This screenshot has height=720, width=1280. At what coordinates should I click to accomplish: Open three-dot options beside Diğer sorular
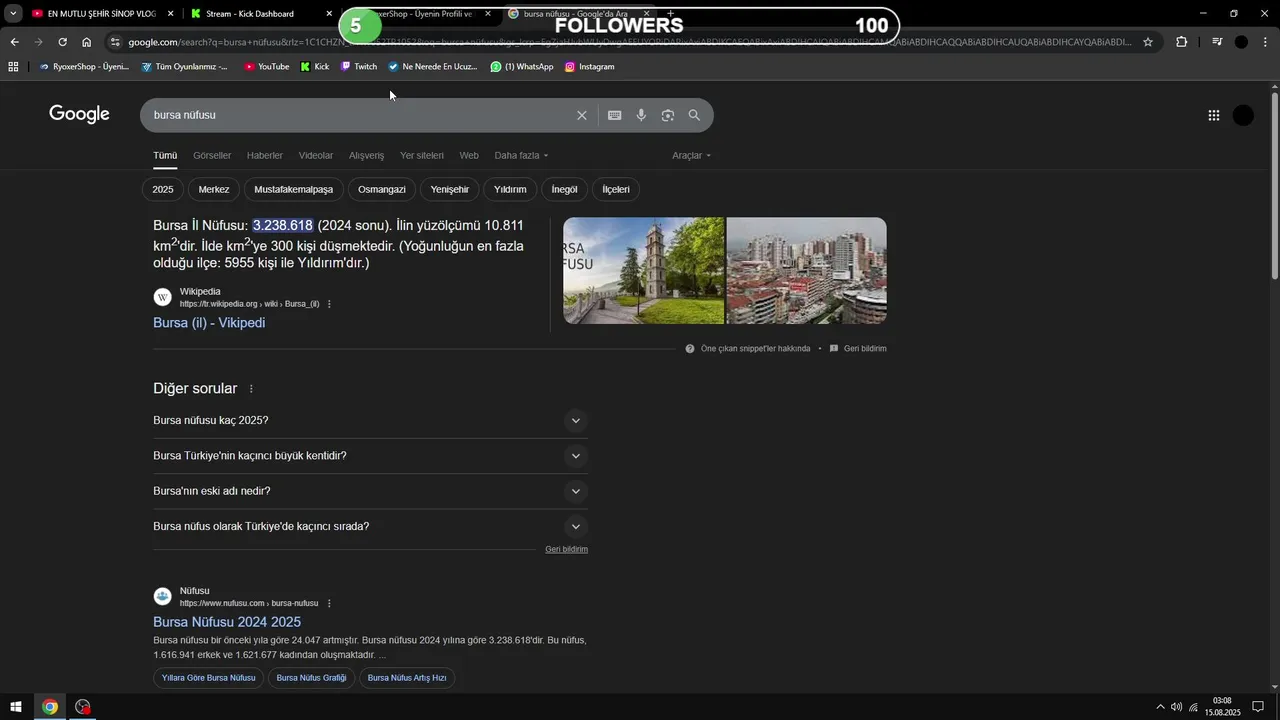click(251, 389)
